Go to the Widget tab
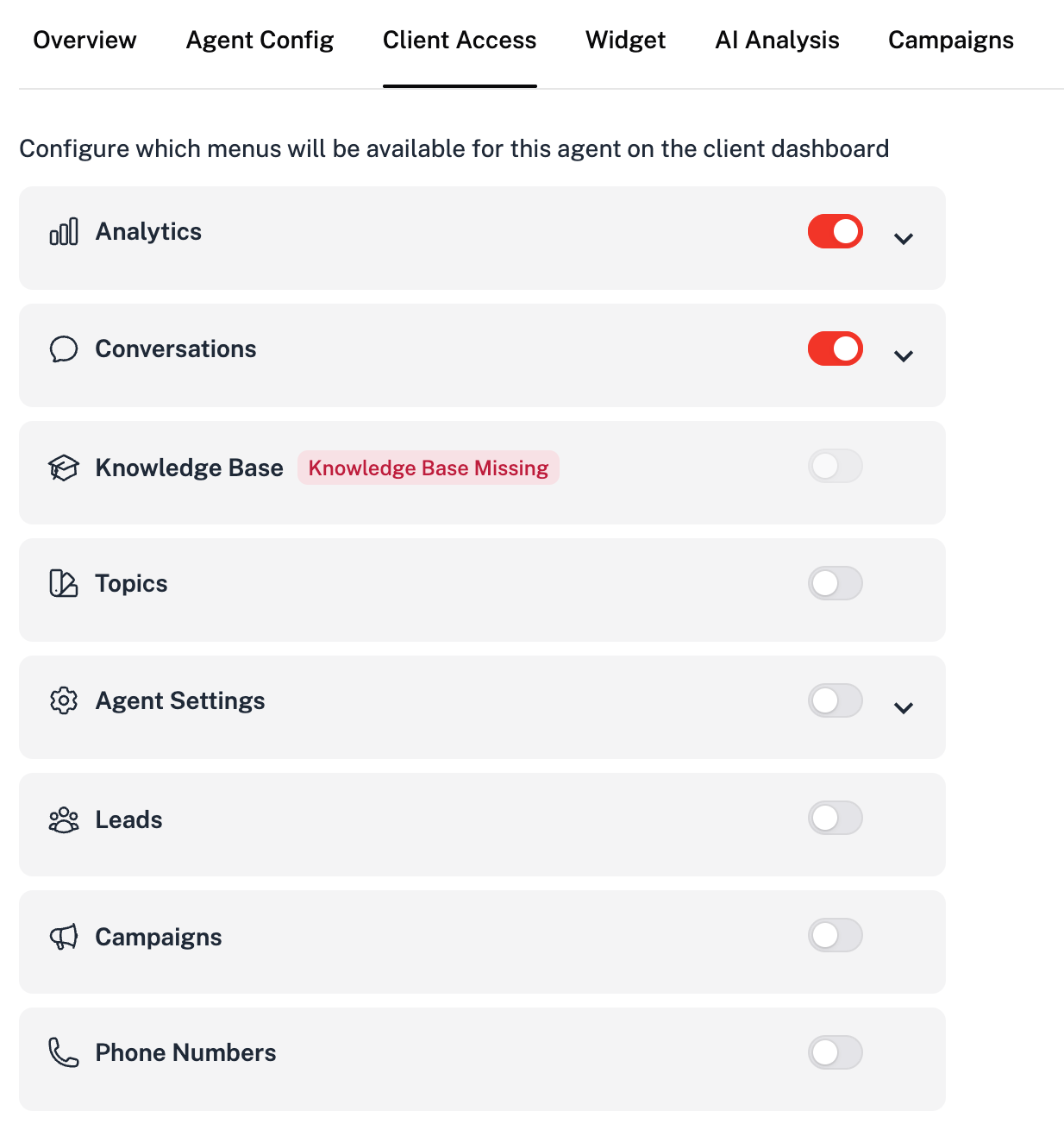This screenshot has height=1130, width=1064. 625,41
